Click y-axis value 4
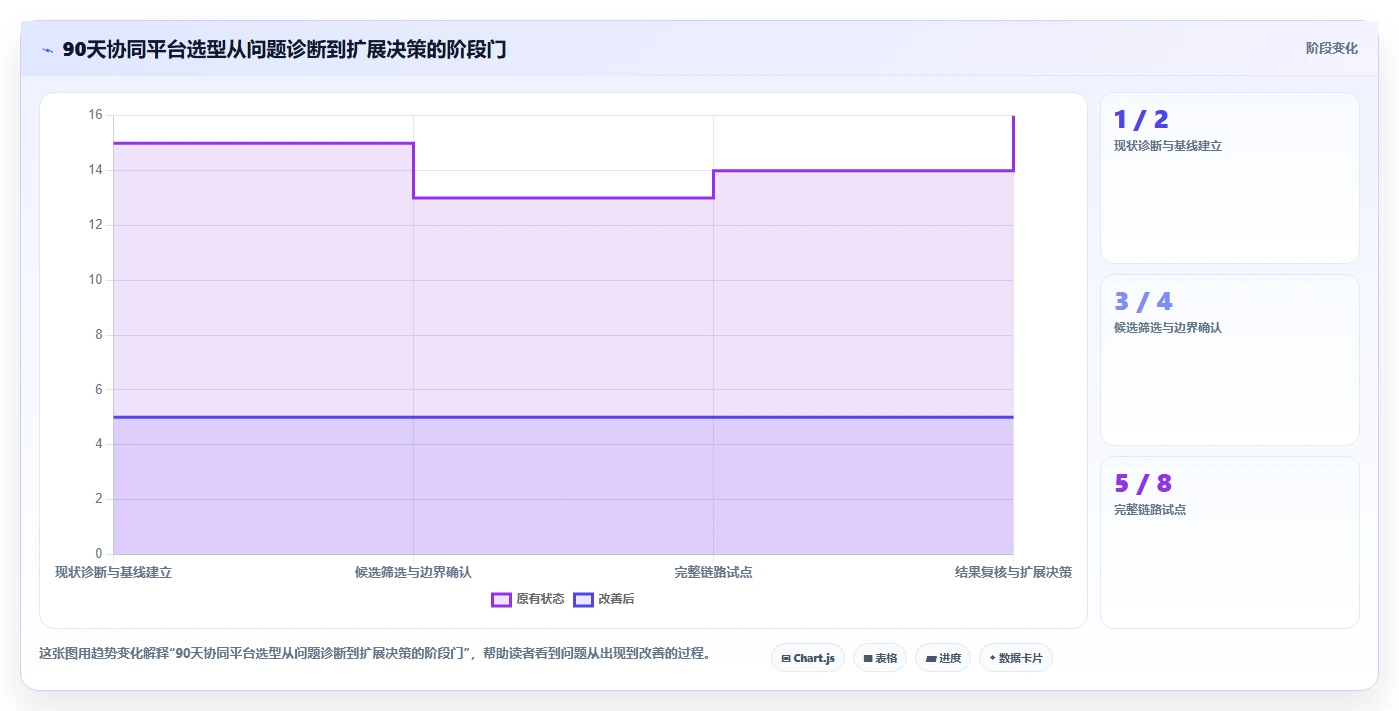This screenshot has height=711, width=1399. [99, 444]
